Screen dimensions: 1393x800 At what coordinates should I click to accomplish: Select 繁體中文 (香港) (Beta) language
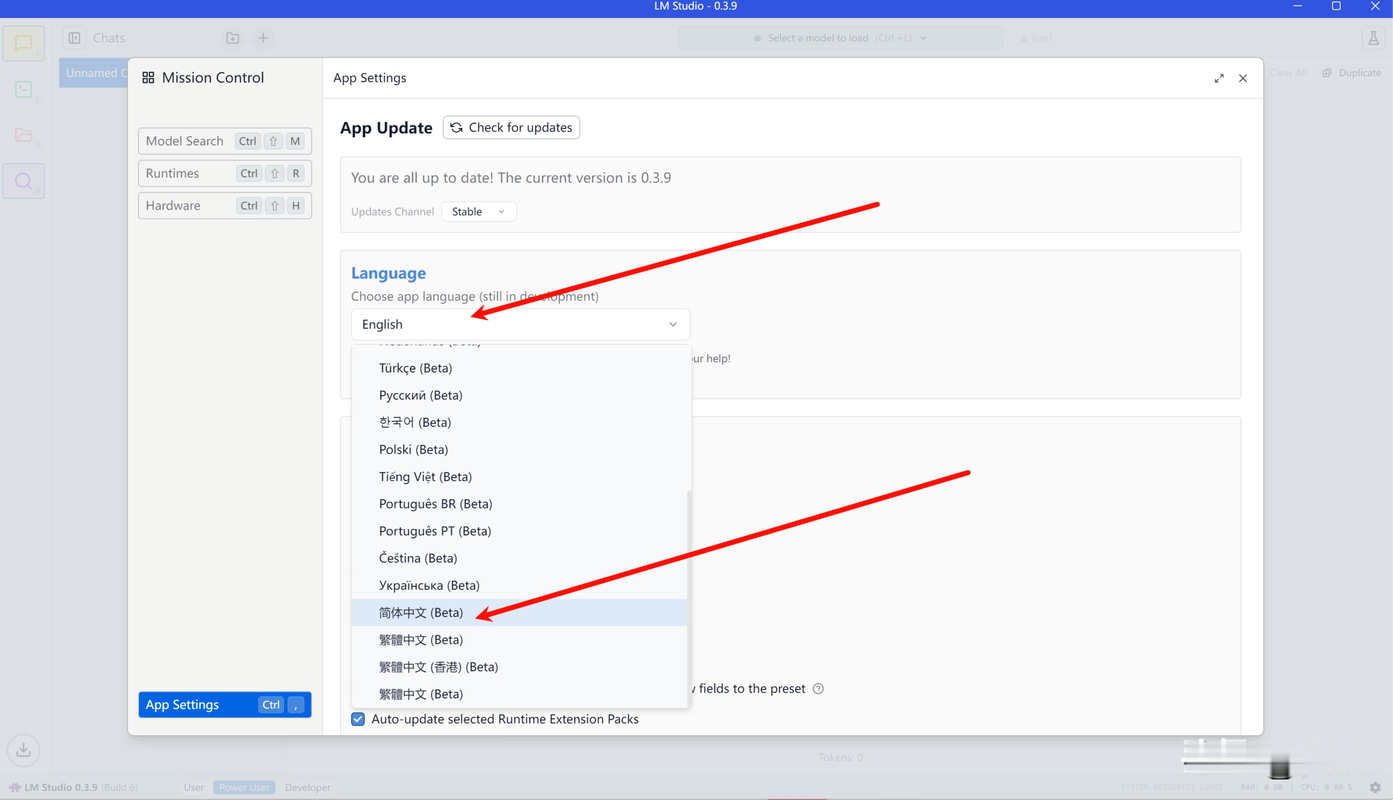pos(519,667)
